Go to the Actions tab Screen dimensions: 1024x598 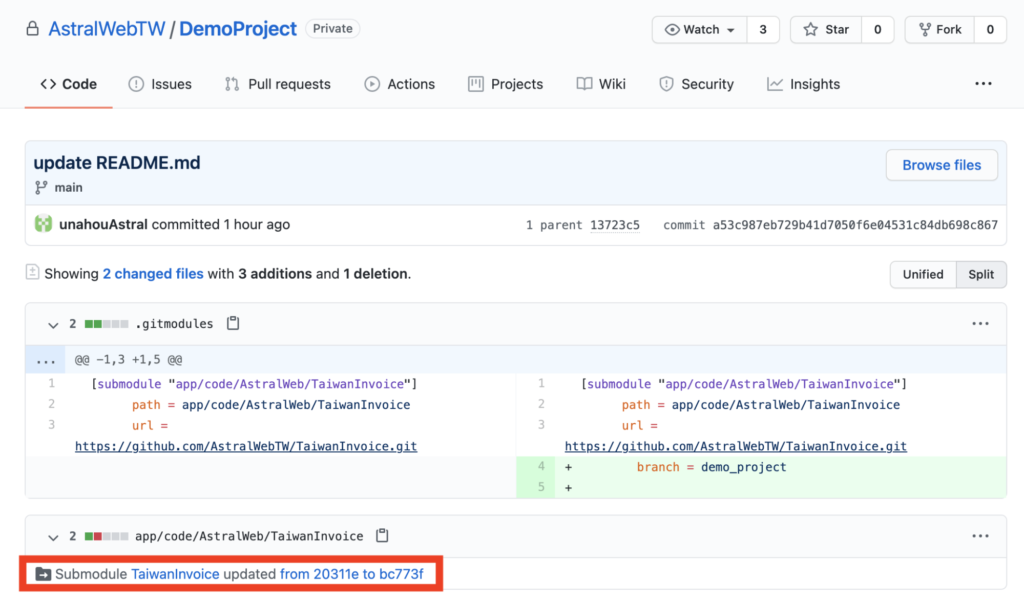400,84
